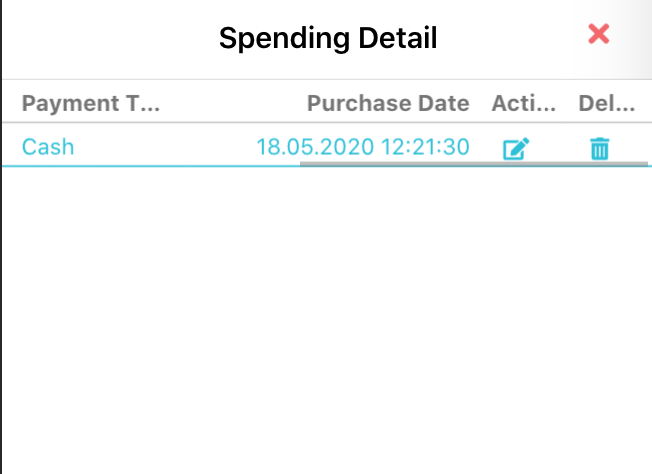Sort by the Purchase Date column header
652x474 pixels.
[387, 103]
